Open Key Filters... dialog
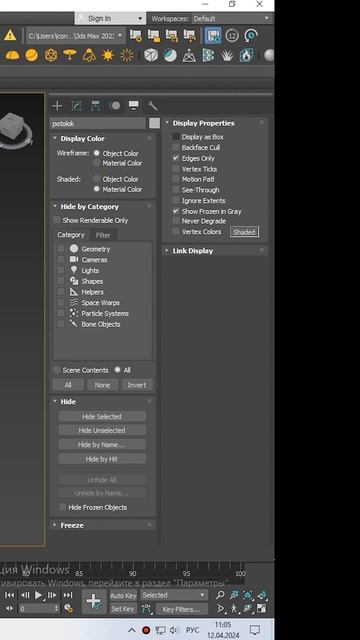Screen dimensions: 360x640 point(182,609)
